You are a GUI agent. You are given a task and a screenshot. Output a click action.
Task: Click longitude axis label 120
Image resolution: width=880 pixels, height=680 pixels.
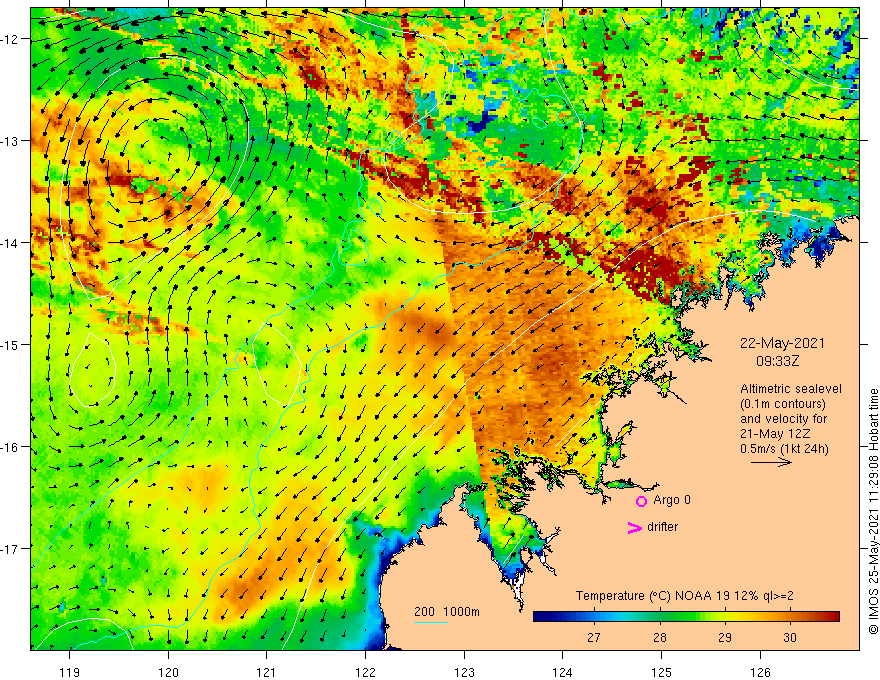coord(168,672)
